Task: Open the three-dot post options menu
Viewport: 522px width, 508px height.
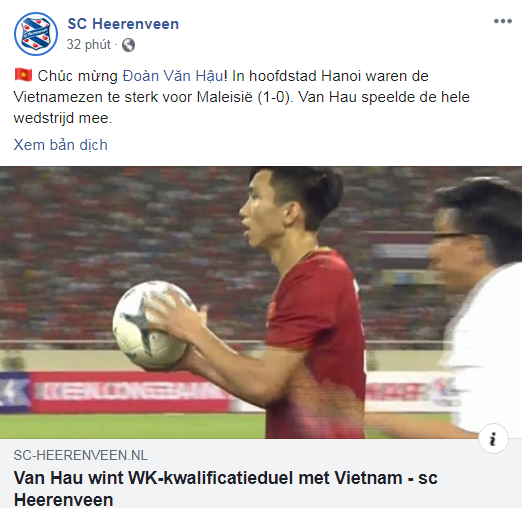Action: point(503,21)
